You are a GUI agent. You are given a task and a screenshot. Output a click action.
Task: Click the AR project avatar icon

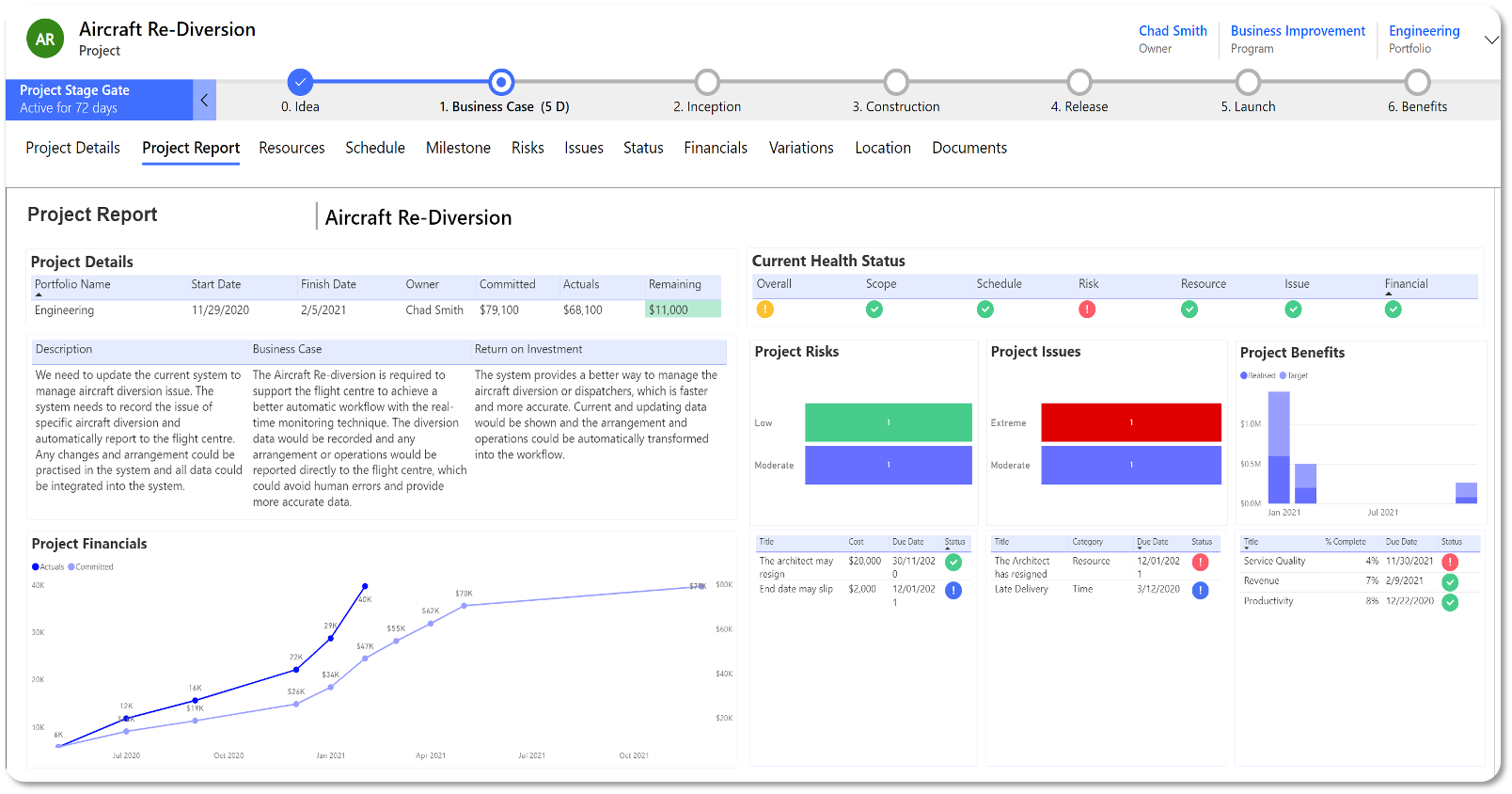[45, 40]
